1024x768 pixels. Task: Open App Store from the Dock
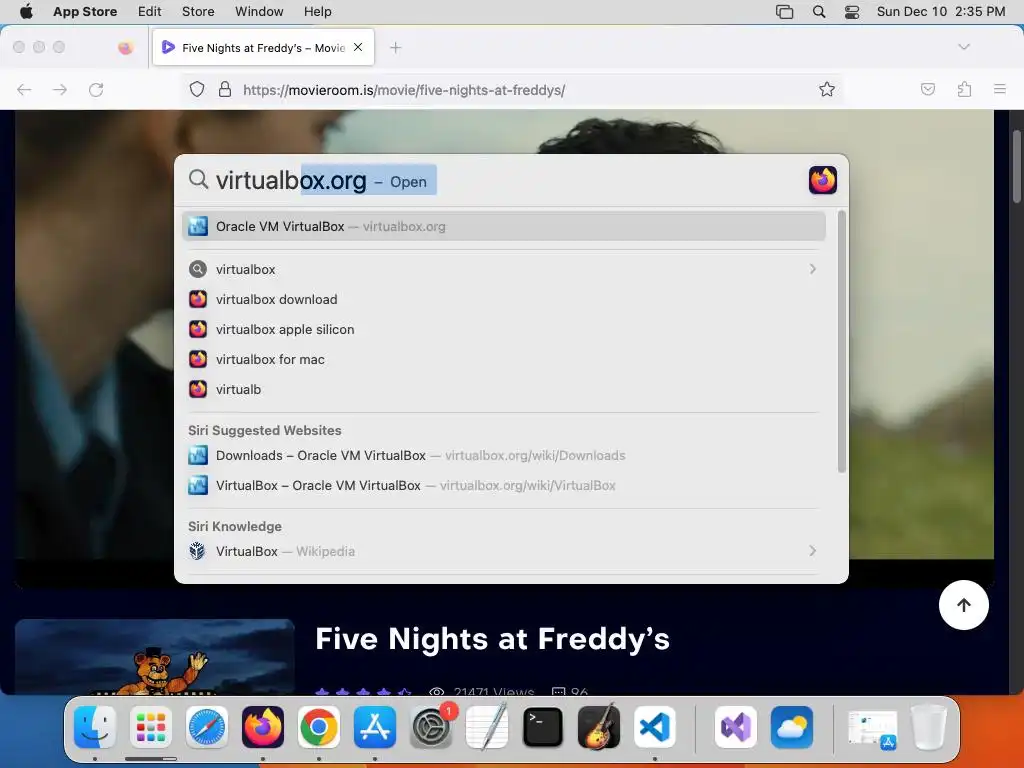pyautogui.click(x=375, y=727)
